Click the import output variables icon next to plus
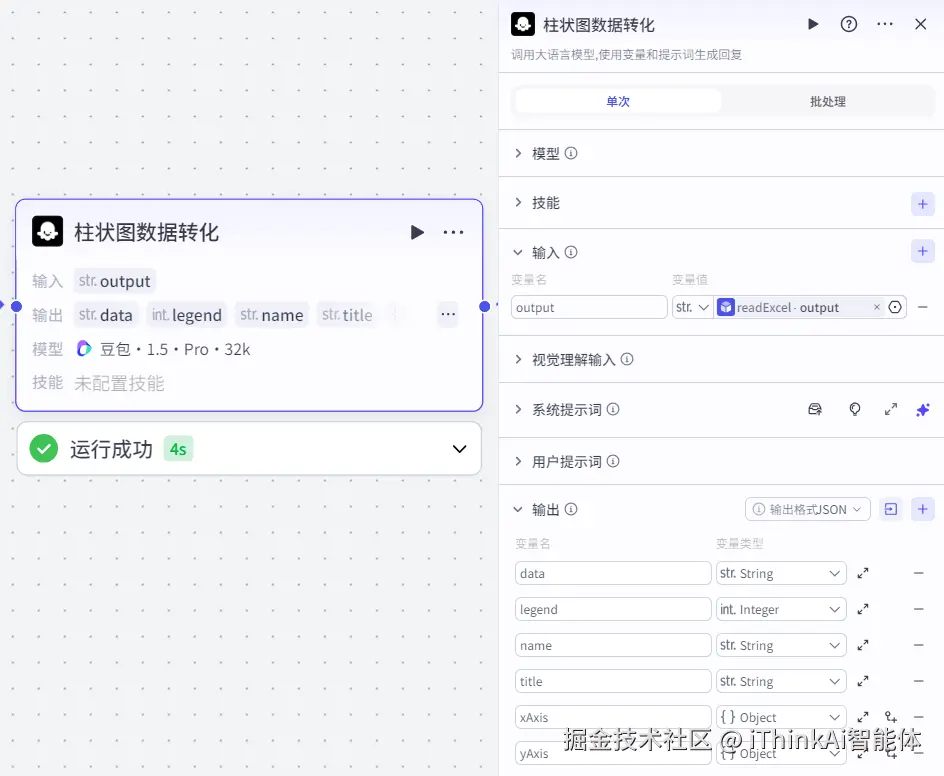This screenshot has height=776, width=944. click(x=890, y=509)
